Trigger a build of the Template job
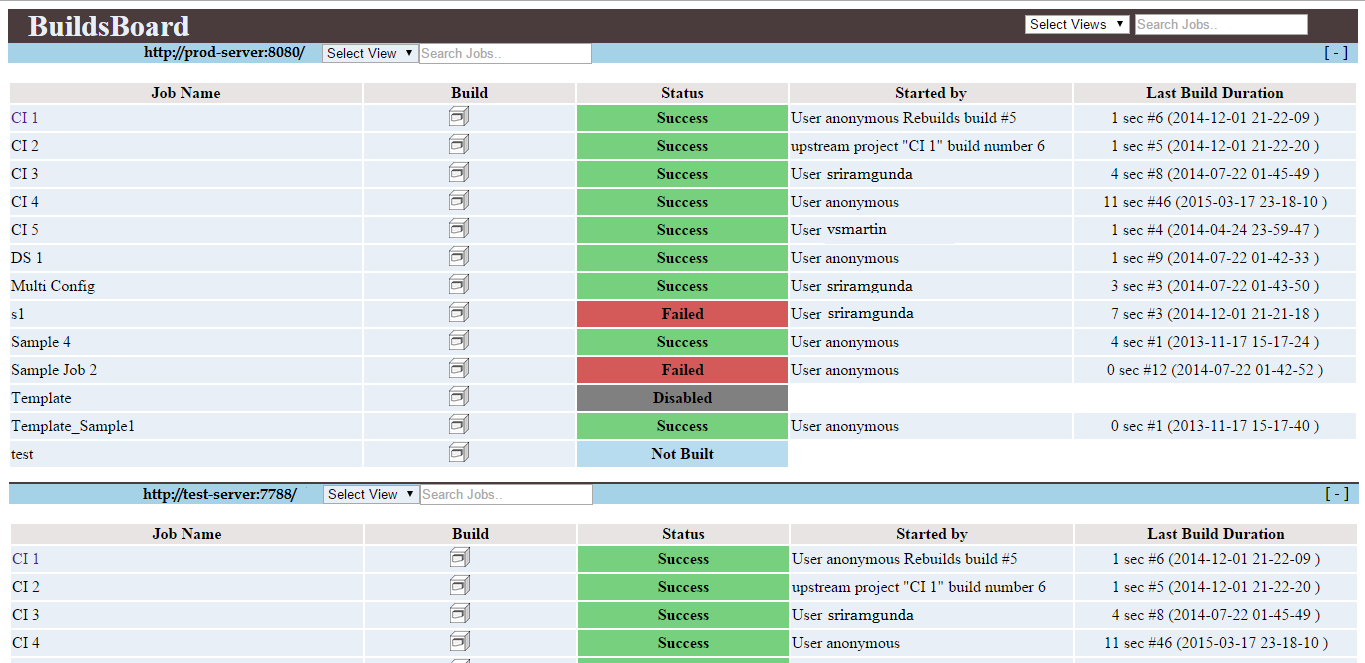Image resolution: width=1365 pixels, height=663 pixels. 459,396
